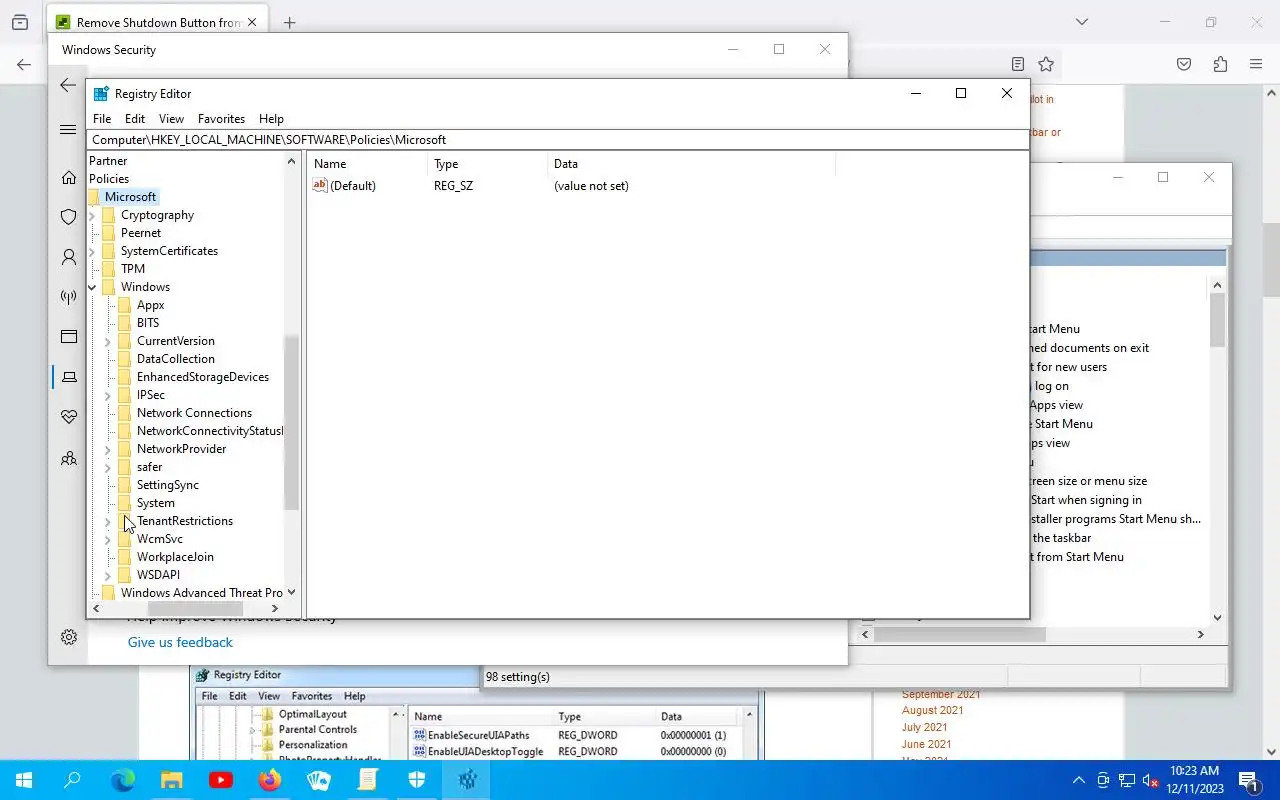
Task: Open Firewall & network protection icon
Action: [68, 297]
